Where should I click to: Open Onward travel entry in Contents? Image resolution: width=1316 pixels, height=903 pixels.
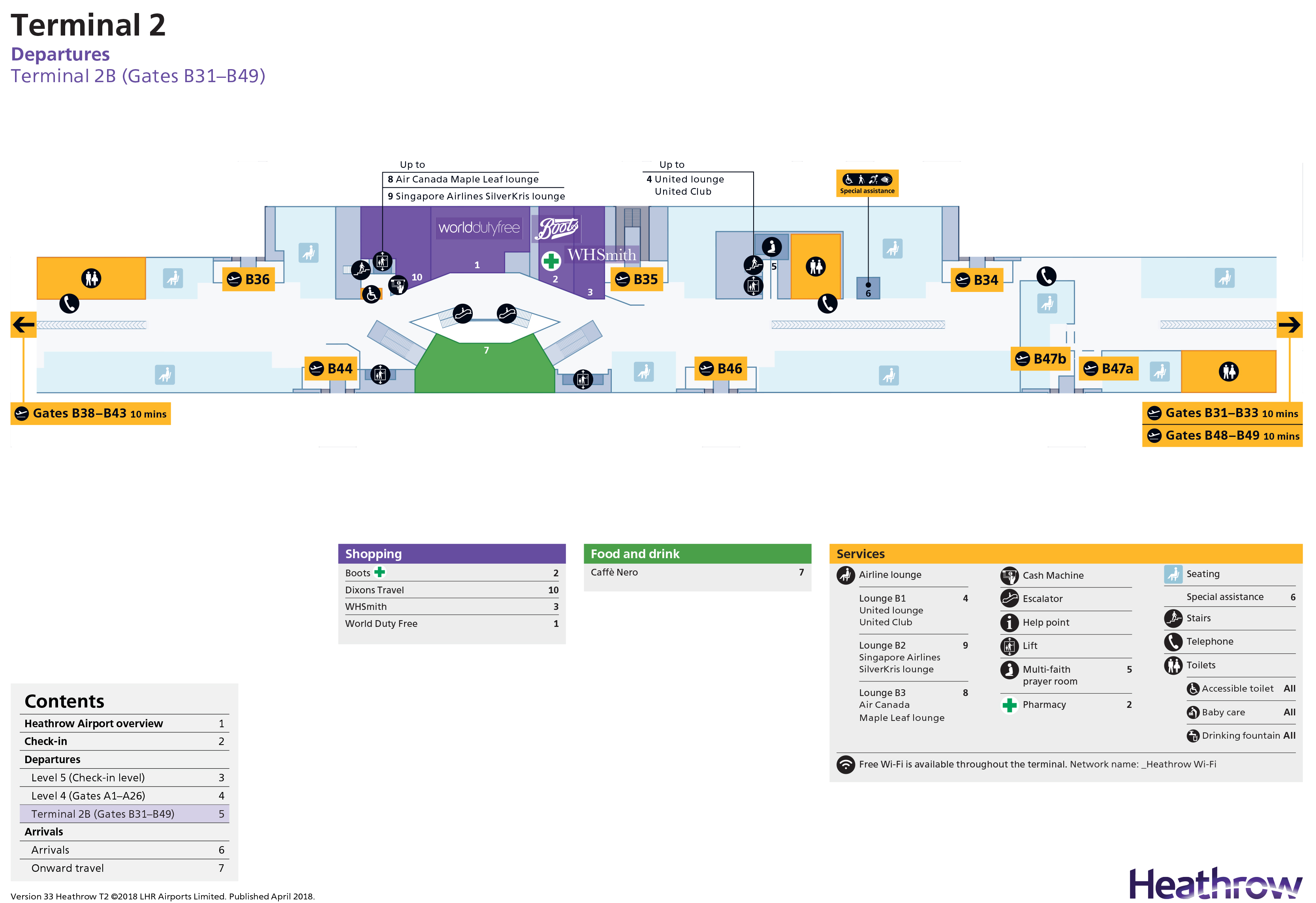coord(124,869)
